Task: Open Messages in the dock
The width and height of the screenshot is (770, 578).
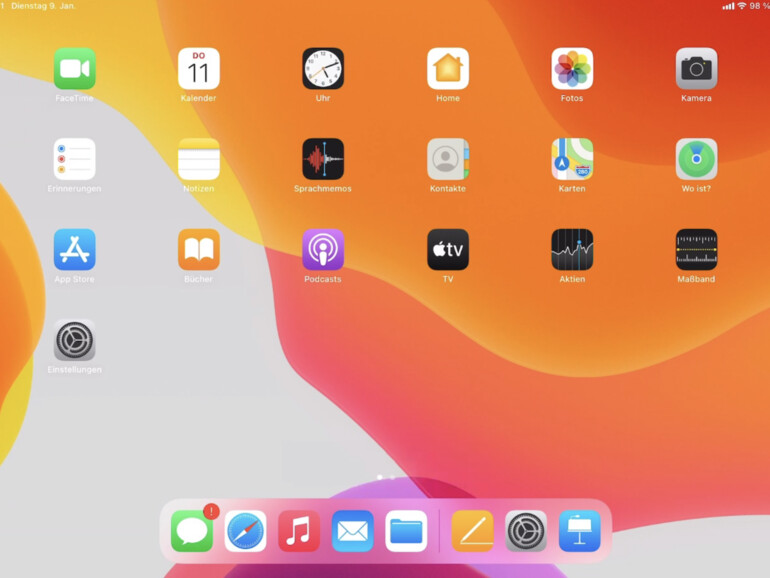Action: coord(192,531)
